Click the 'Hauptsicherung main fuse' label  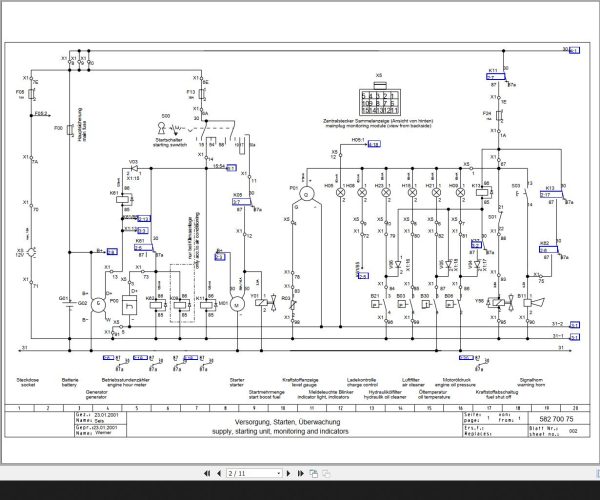click(82, 124)
